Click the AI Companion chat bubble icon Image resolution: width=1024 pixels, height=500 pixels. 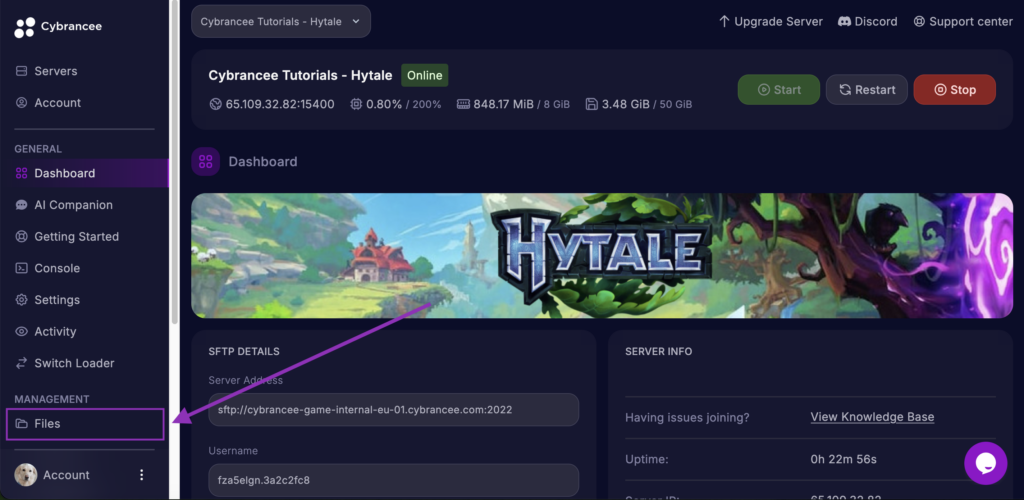click(22, 205)
